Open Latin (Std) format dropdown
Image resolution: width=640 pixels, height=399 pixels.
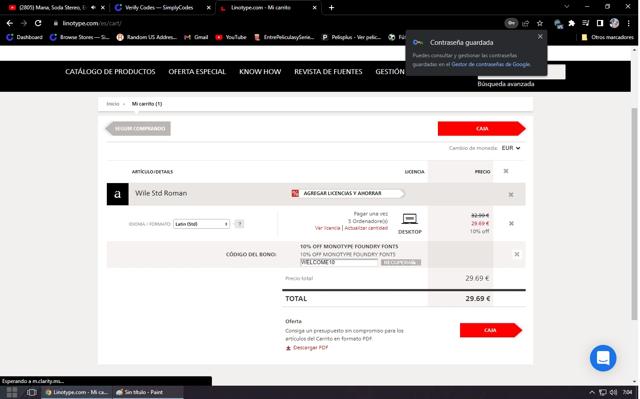(x=201, y=224)
